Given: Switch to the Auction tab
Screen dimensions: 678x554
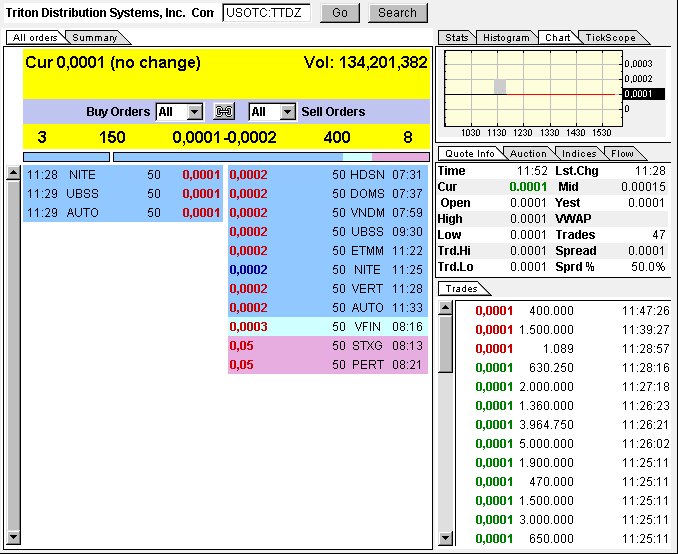Looking at the screenshot, I should coord(528,154).
